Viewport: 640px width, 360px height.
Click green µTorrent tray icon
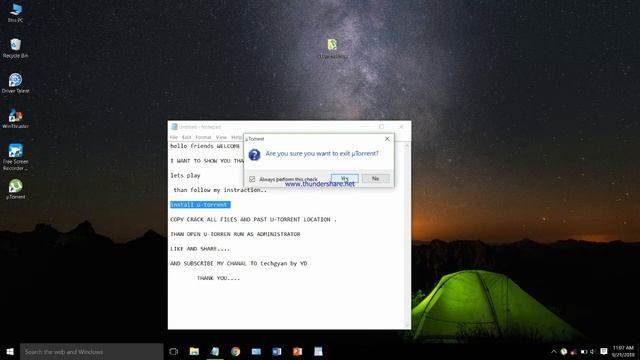pos(564,351)
